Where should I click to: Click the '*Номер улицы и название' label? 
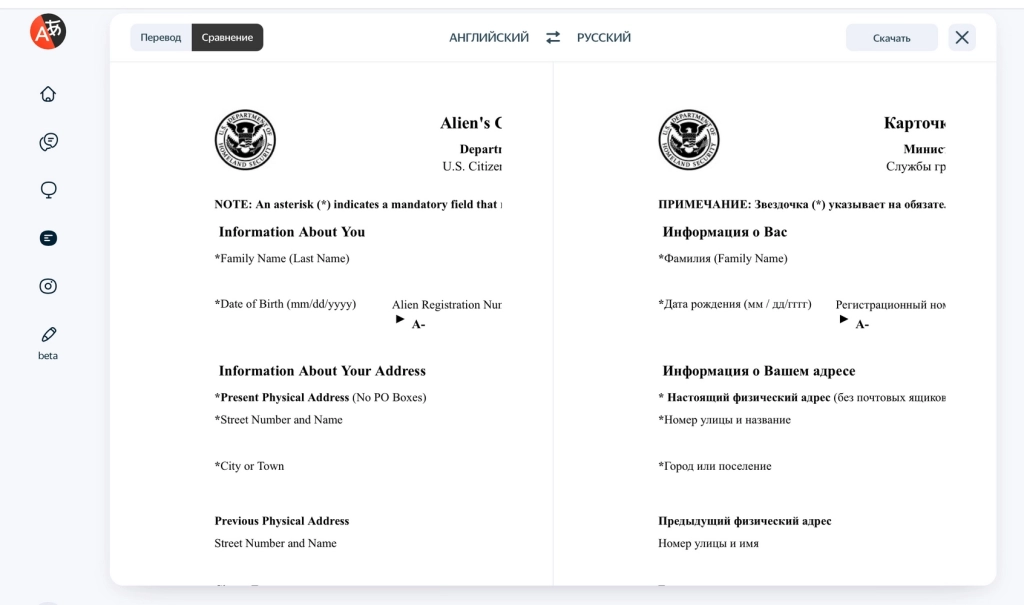724,419
